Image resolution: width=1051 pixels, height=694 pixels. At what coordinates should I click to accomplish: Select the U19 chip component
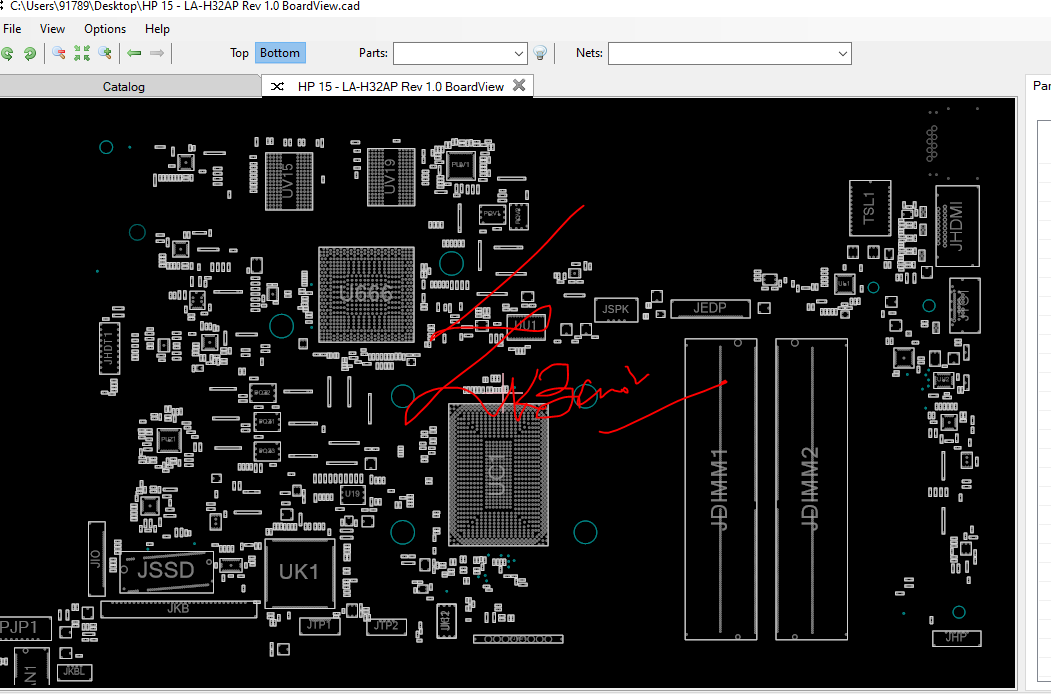tap(353, 494)
